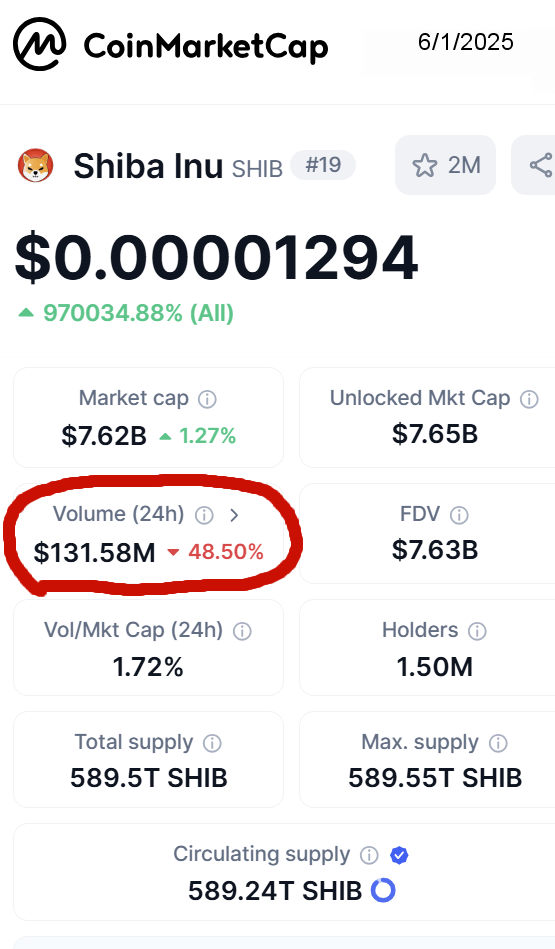Click the #19 rank badge
This screenshot has width=555, height=949.
click(323, 165)
